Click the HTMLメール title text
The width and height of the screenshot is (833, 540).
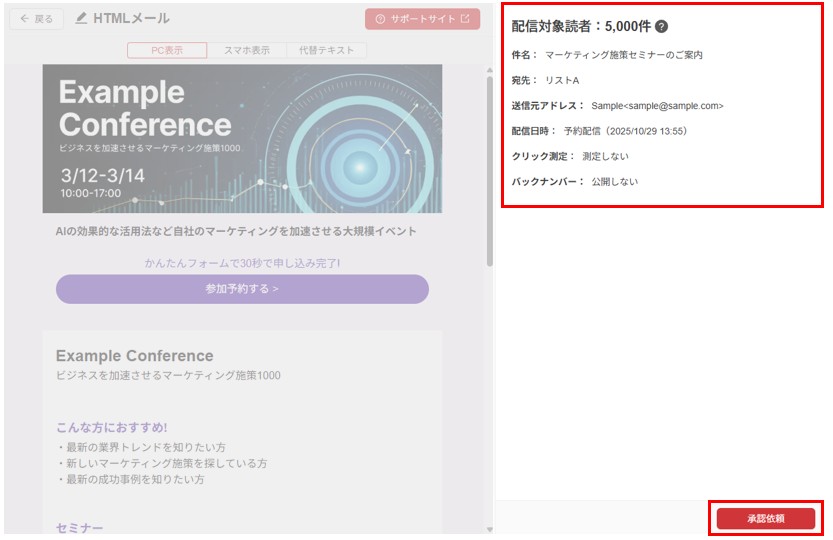131,18
